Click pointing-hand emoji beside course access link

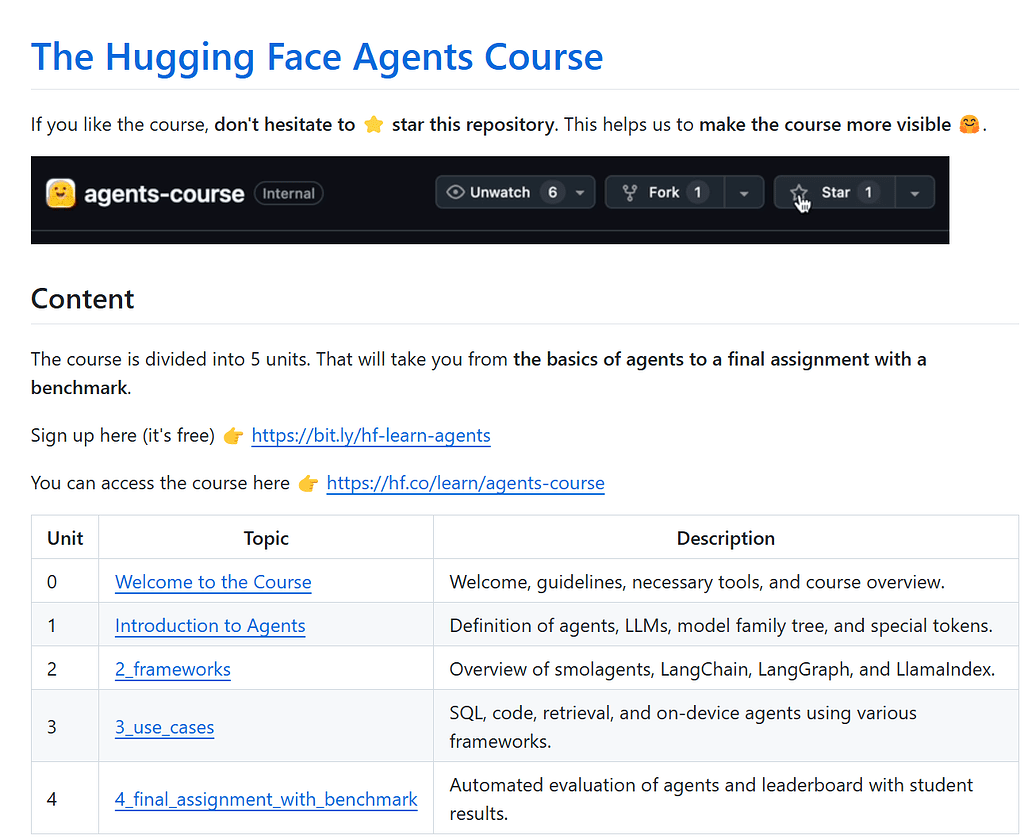tap(308, 483)
